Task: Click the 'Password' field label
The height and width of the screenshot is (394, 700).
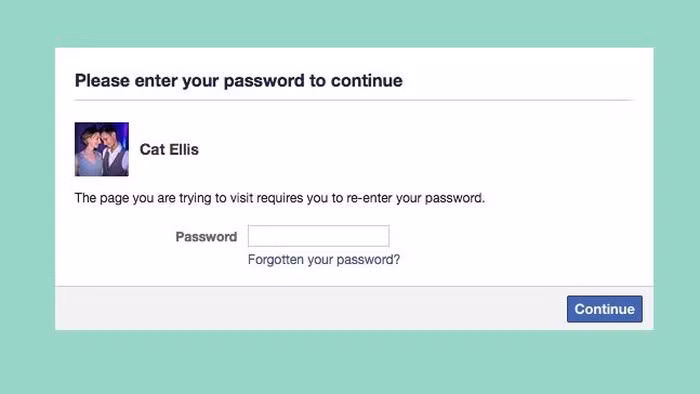Action: [206, 236]
